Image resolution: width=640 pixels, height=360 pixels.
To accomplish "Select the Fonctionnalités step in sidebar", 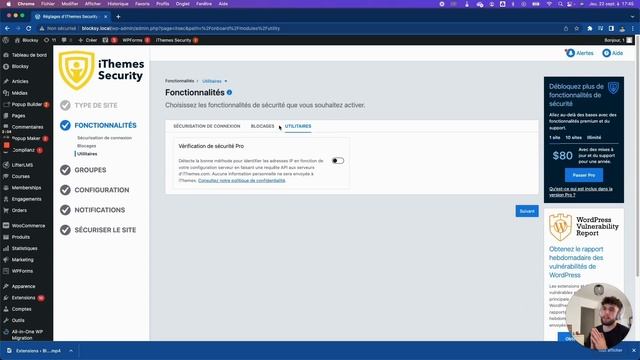I will 105,125.
